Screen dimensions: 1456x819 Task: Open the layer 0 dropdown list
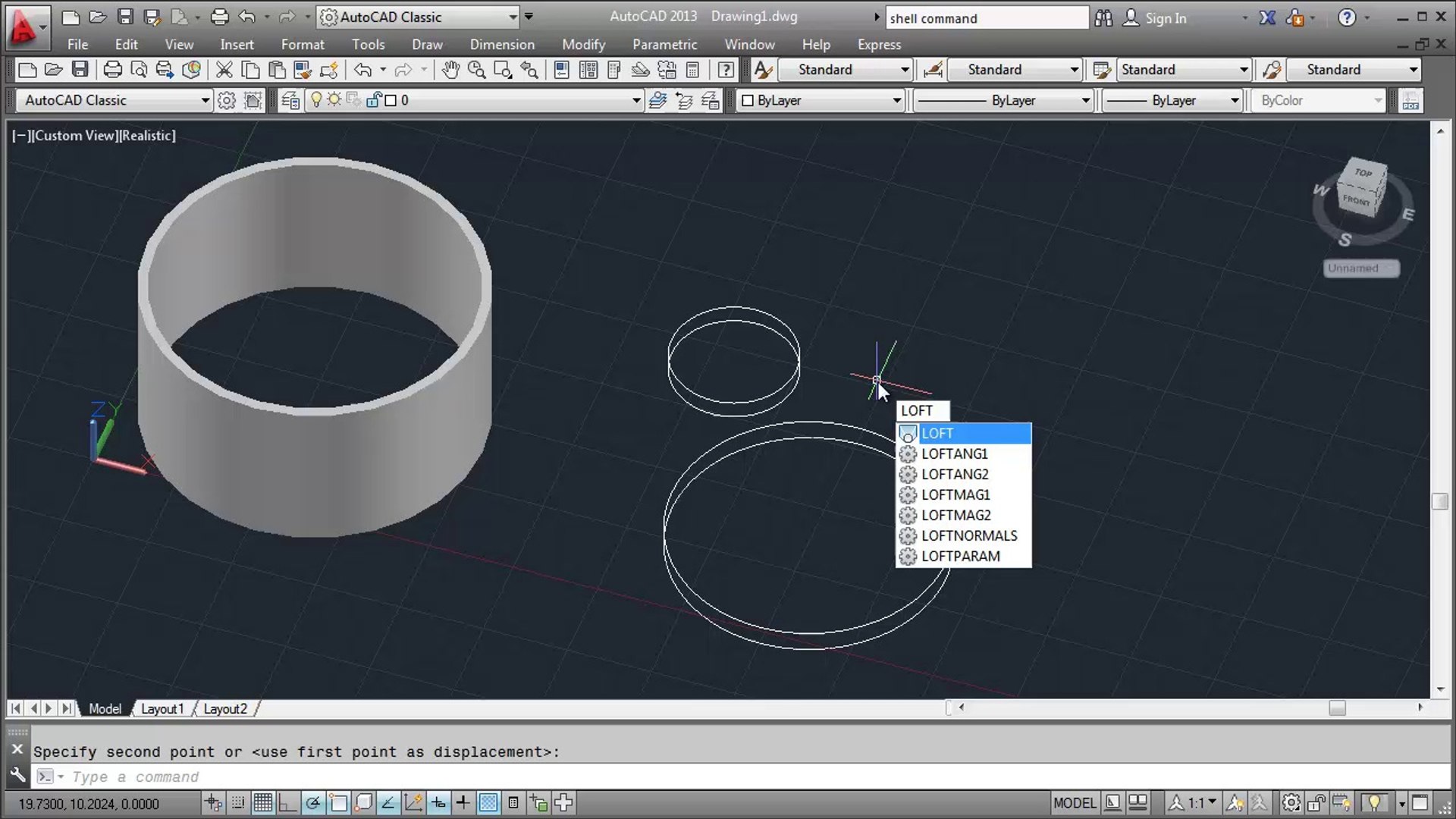point(474,100)
